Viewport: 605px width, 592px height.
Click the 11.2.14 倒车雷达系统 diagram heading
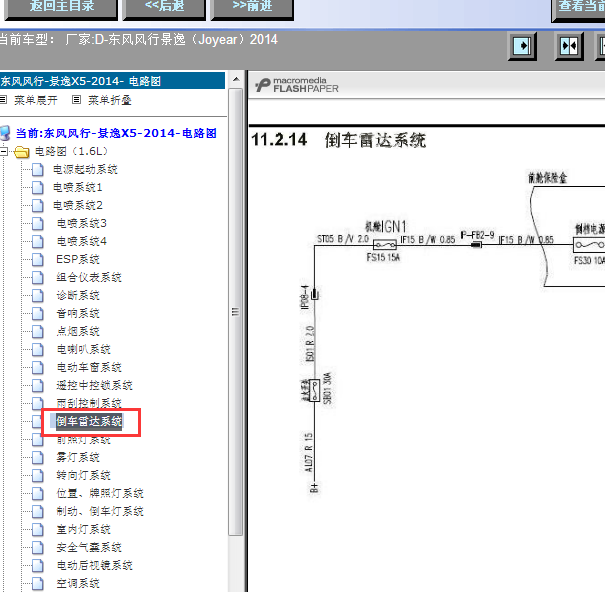(338, 140)
